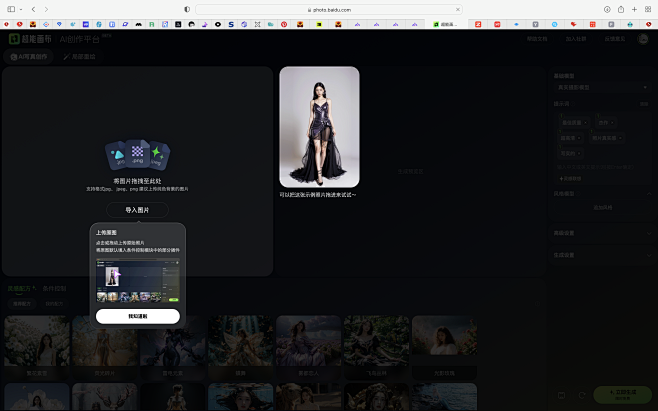Switch to the 条件控制 tab

point(54,288)
